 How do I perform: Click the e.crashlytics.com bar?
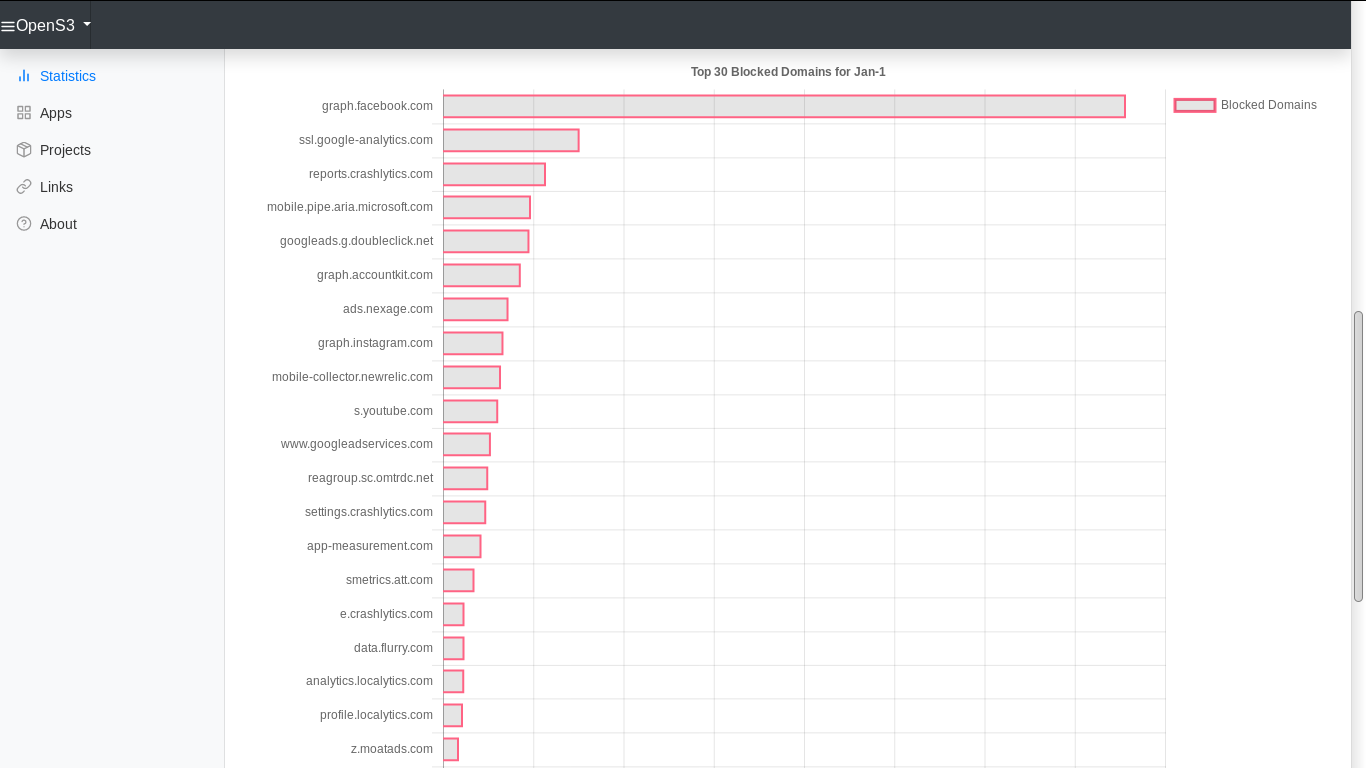pyautogui.click(x=454, y=614)
